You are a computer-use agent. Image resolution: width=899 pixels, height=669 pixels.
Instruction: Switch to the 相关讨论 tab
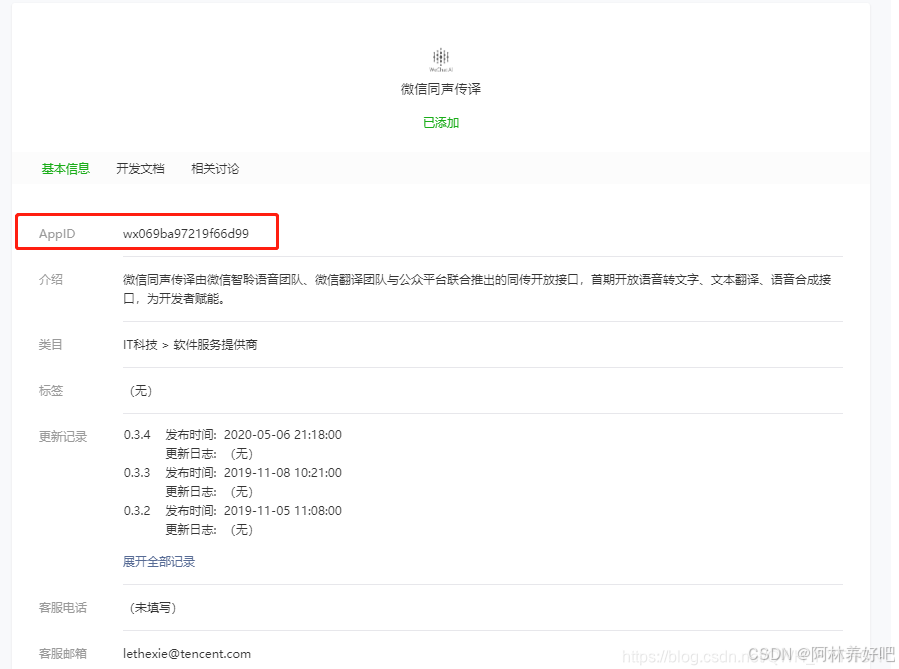215,169
